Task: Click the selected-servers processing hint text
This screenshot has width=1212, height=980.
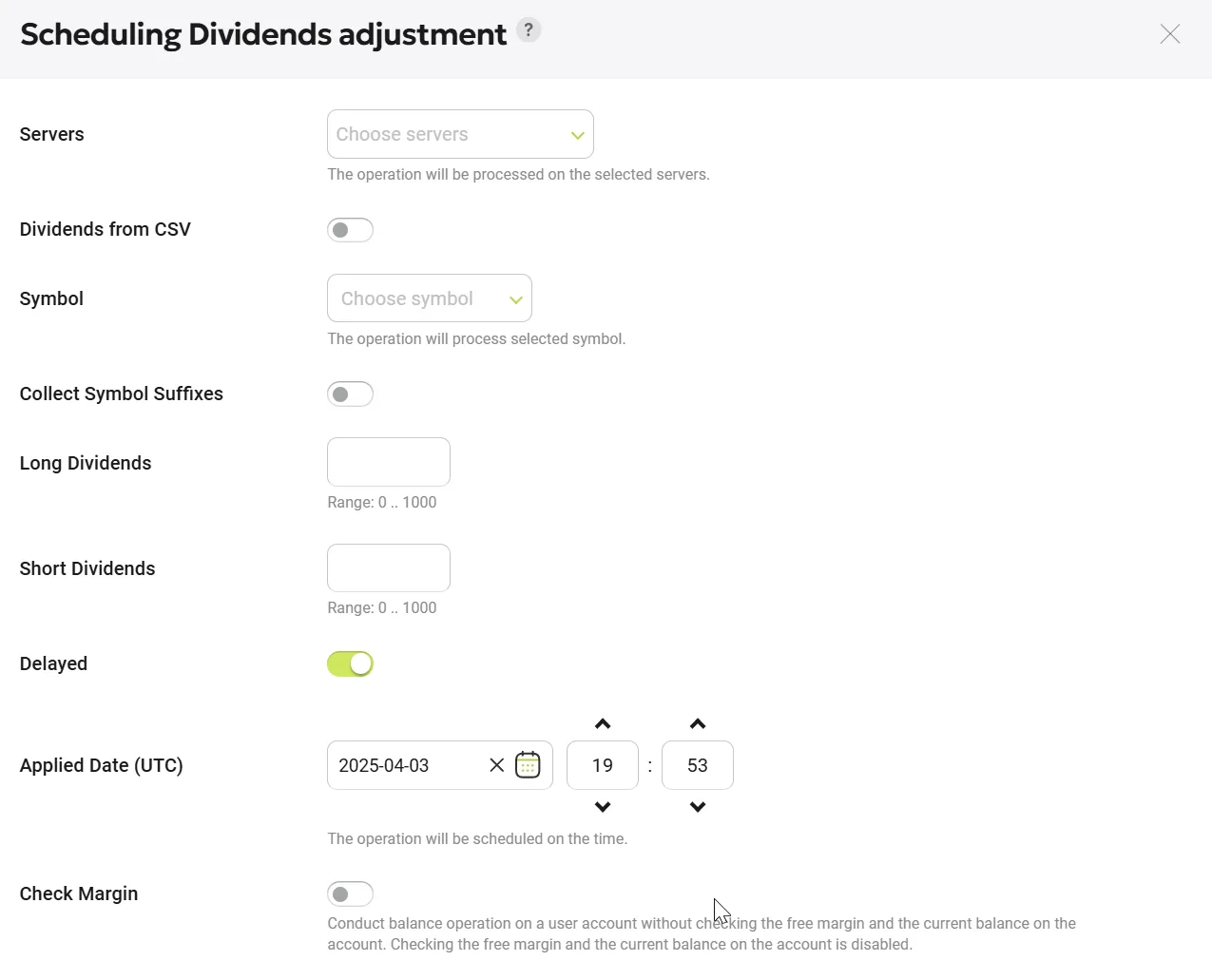Action: [x=518, y=174]
